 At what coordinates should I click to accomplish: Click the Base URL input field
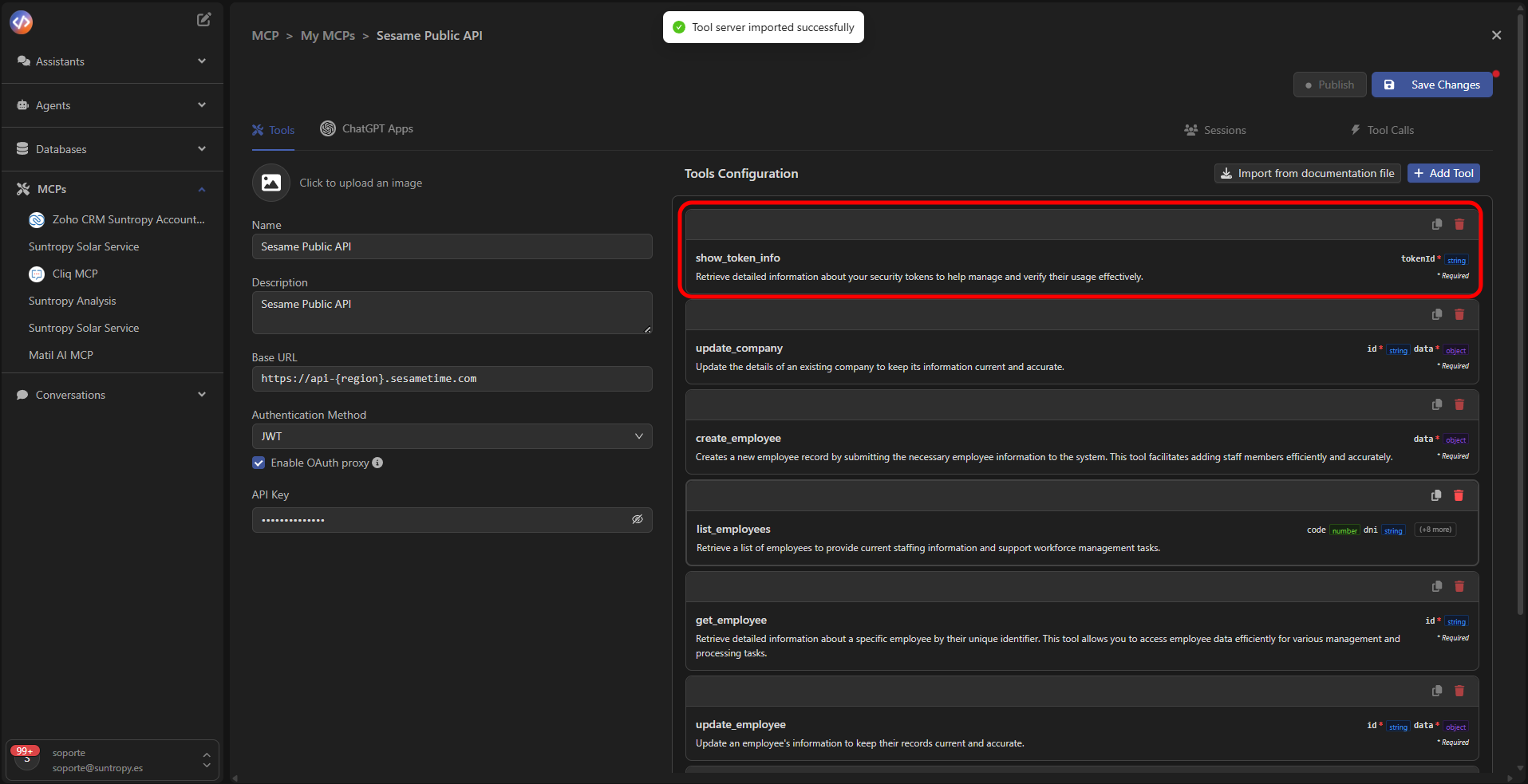452,378
